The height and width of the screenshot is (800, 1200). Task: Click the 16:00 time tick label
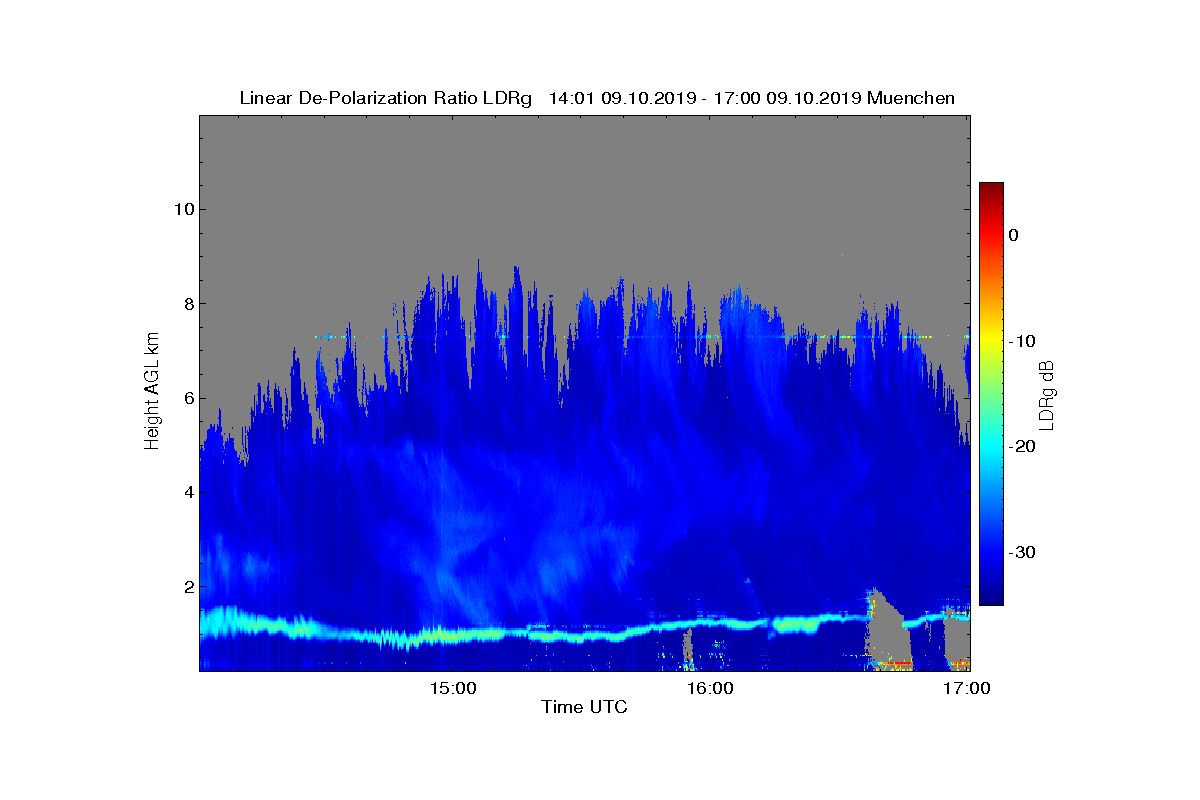coord(710,688)
